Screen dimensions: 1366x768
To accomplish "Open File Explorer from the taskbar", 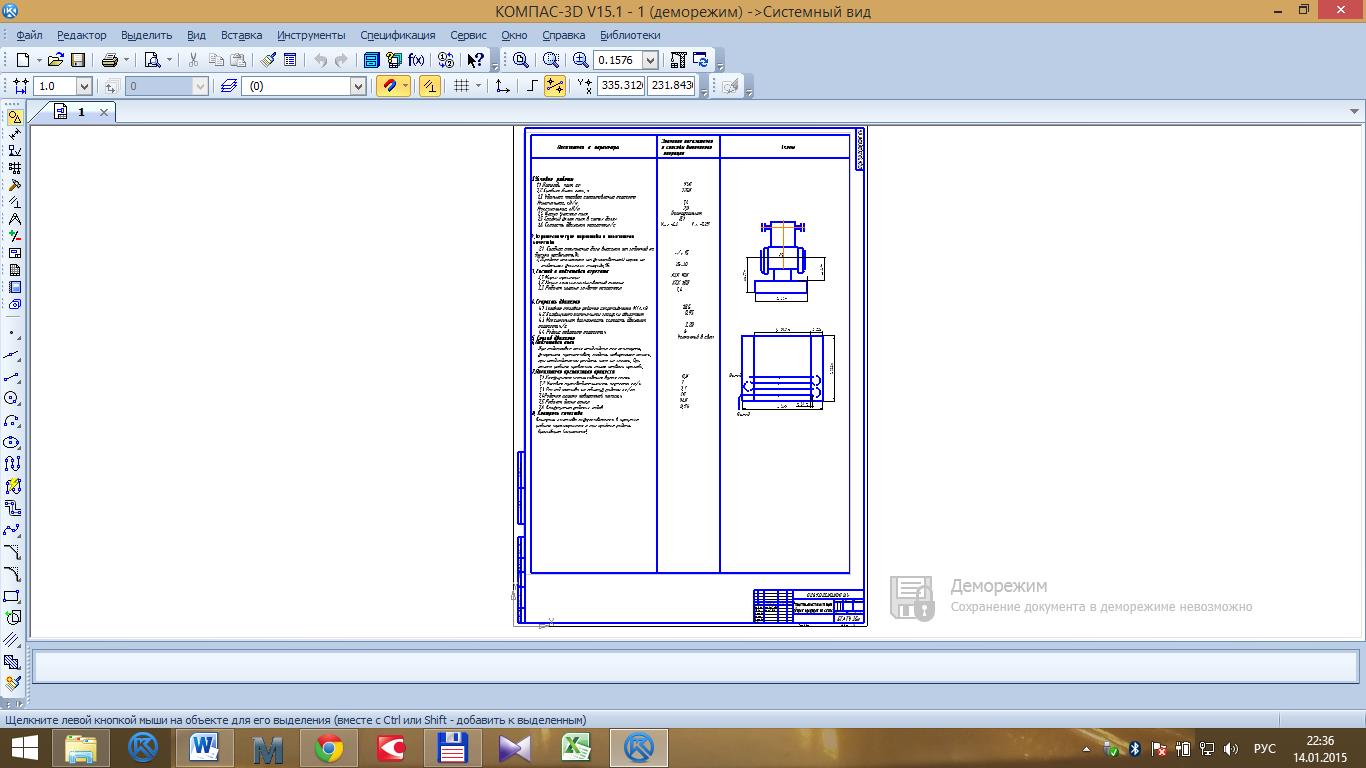I will click(x=81, y=748).
